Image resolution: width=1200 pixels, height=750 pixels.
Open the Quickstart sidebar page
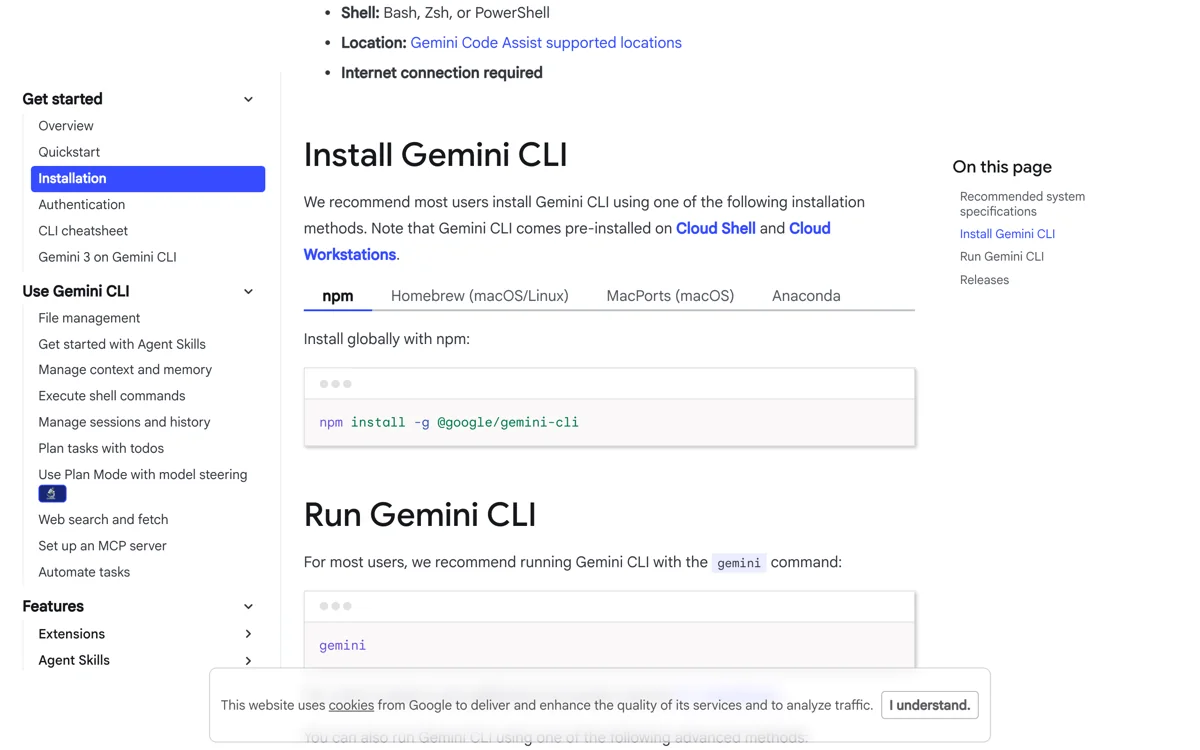(69, 152)
